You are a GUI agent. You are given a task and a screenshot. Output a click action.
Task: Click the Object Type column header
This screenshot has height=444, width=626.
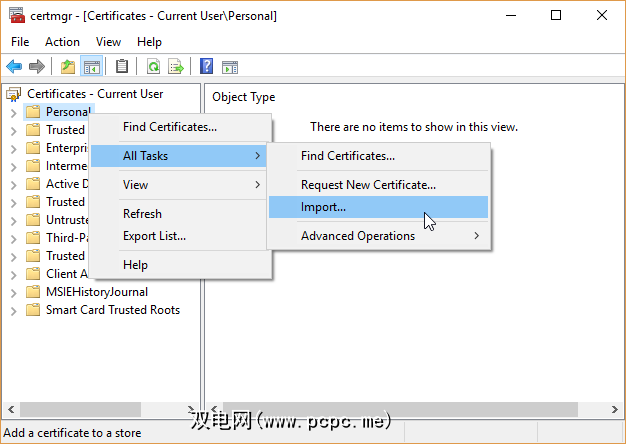pos(244,97)
